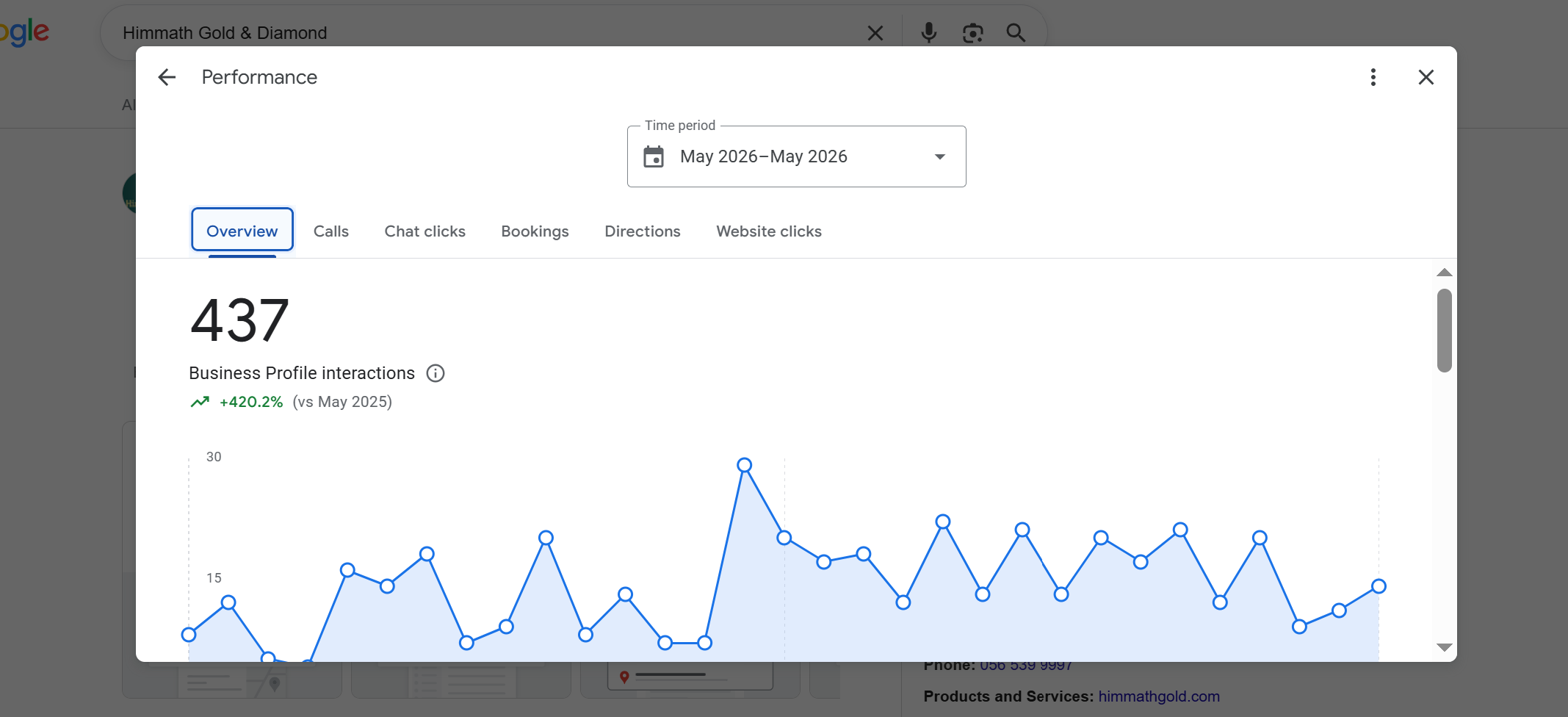This screenshot has width=1568, height=717.
Task: Clear the Google search box text
Action: (x=875, y=33)
